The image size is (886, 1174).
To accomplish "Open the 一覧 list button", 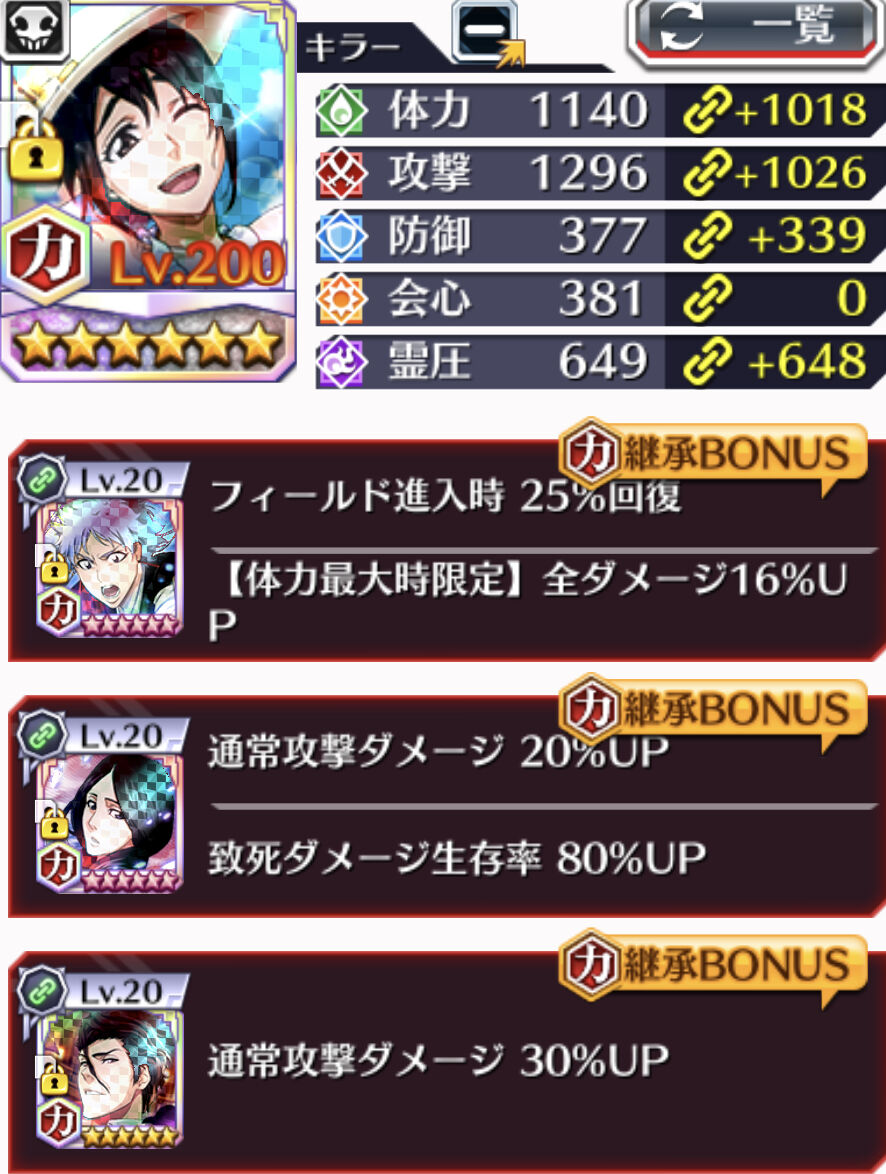I will click(755, 31).
